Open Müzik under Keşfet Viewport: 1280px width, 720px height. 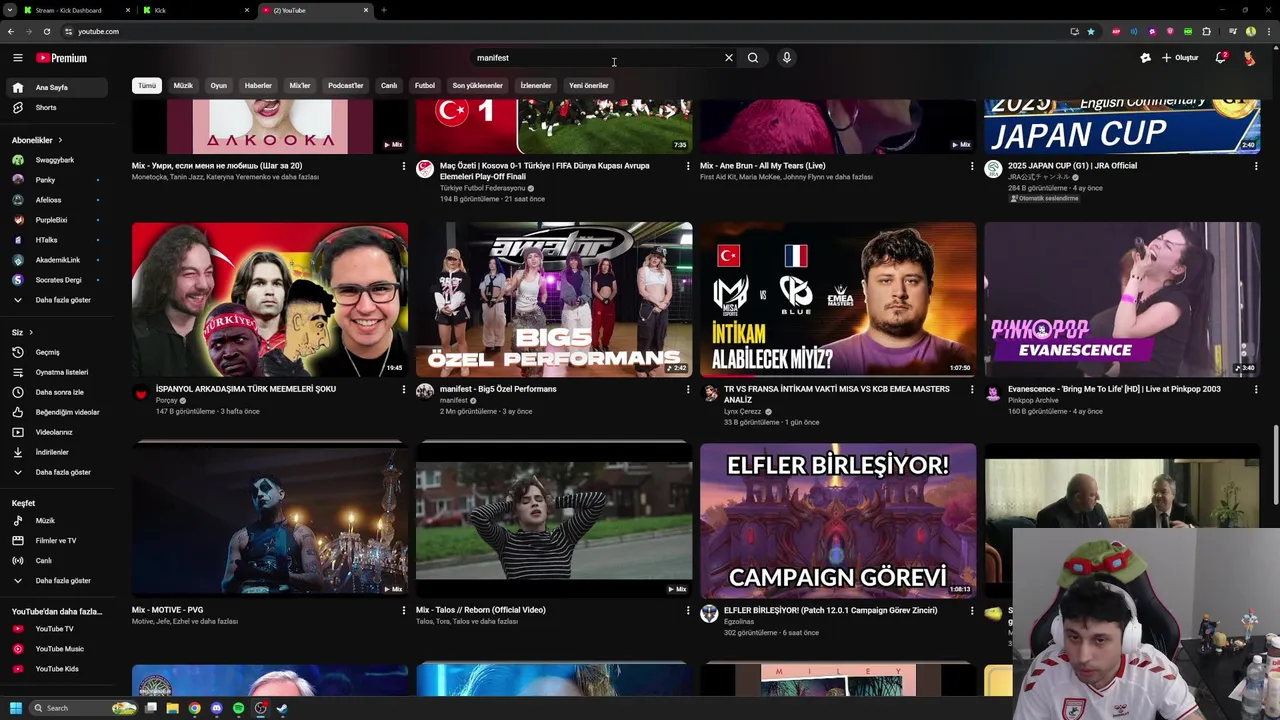pos(58,521)
